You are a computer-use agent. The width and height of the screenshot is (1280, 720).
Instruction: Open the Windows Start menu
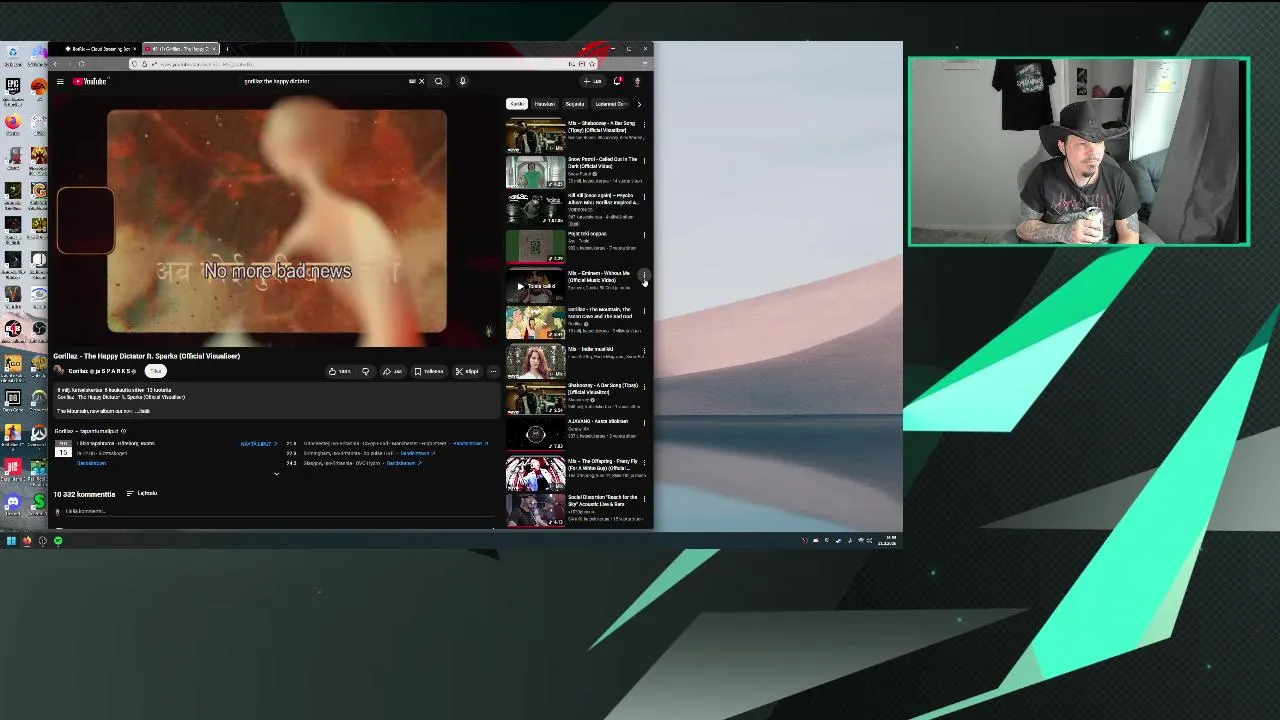pyautogui.click(x=11, y=541)
